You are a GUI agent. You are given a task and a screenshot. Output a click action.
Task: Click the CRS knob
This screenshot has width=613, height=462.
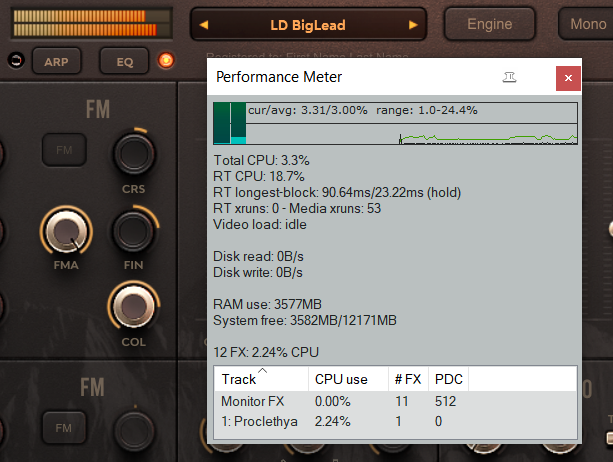[134, 154]
